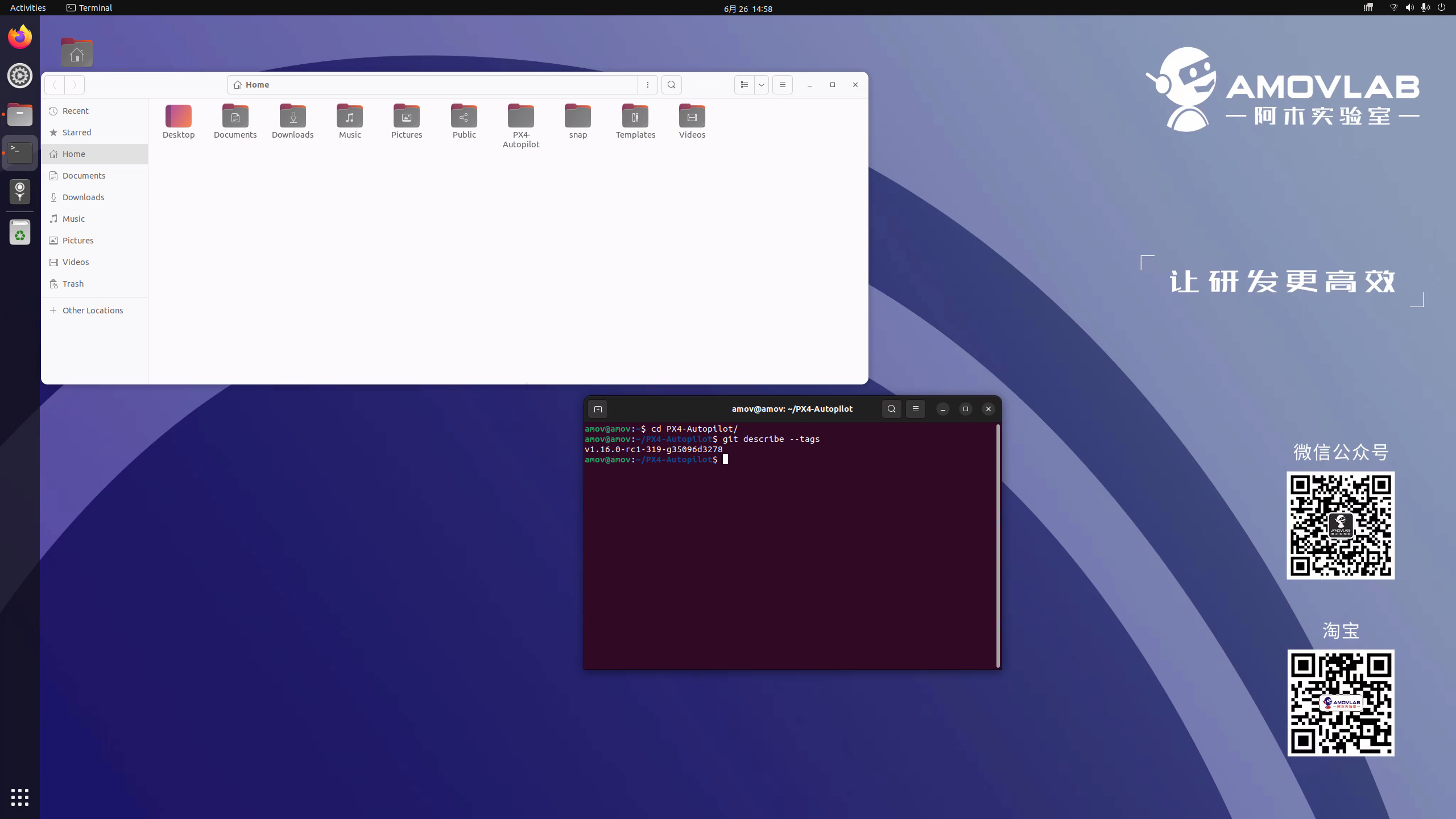Select the Downloads folder icon in the file grid

coord(293,122)
